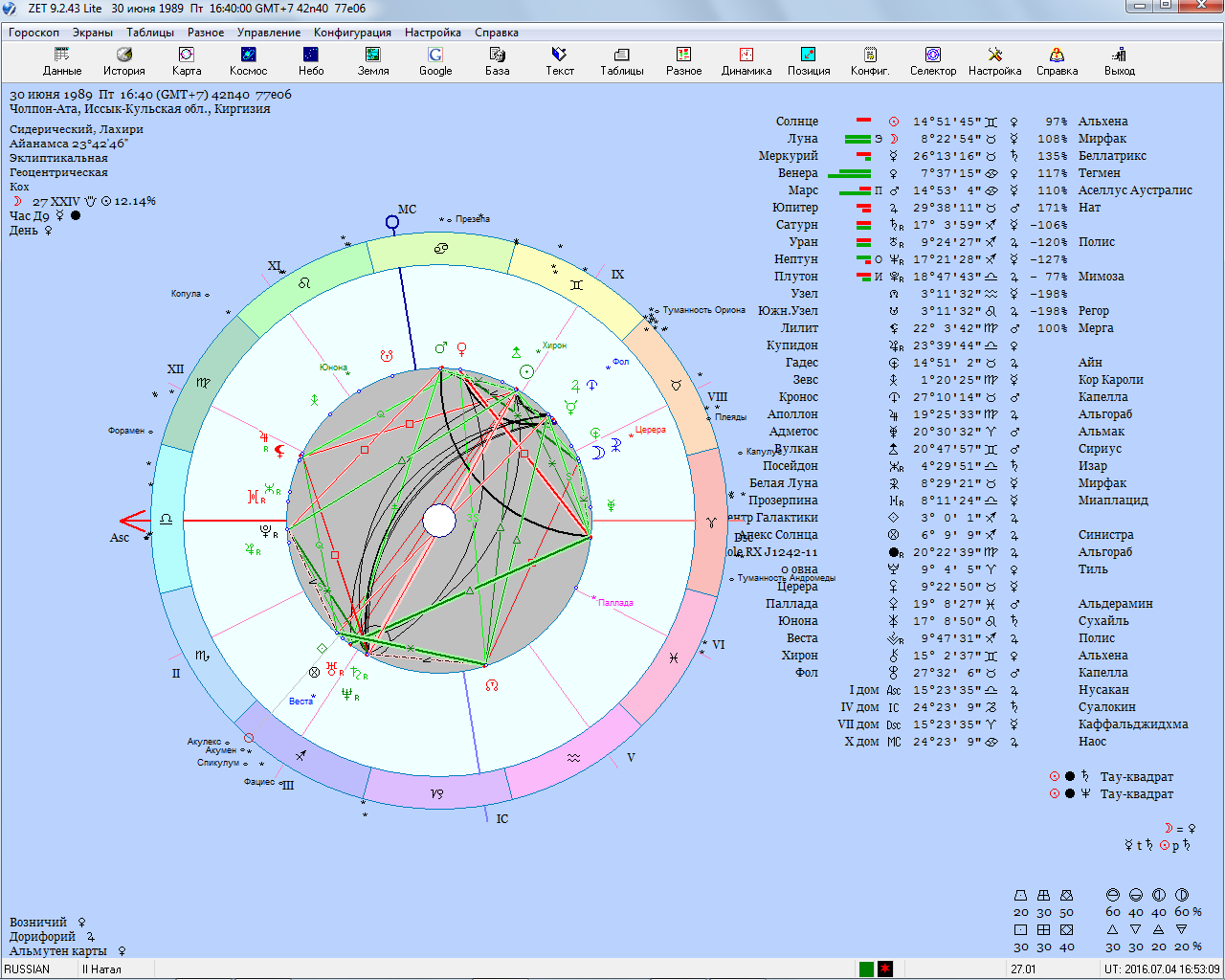Click the 'Альмутен карты' label

click(58, 951)
